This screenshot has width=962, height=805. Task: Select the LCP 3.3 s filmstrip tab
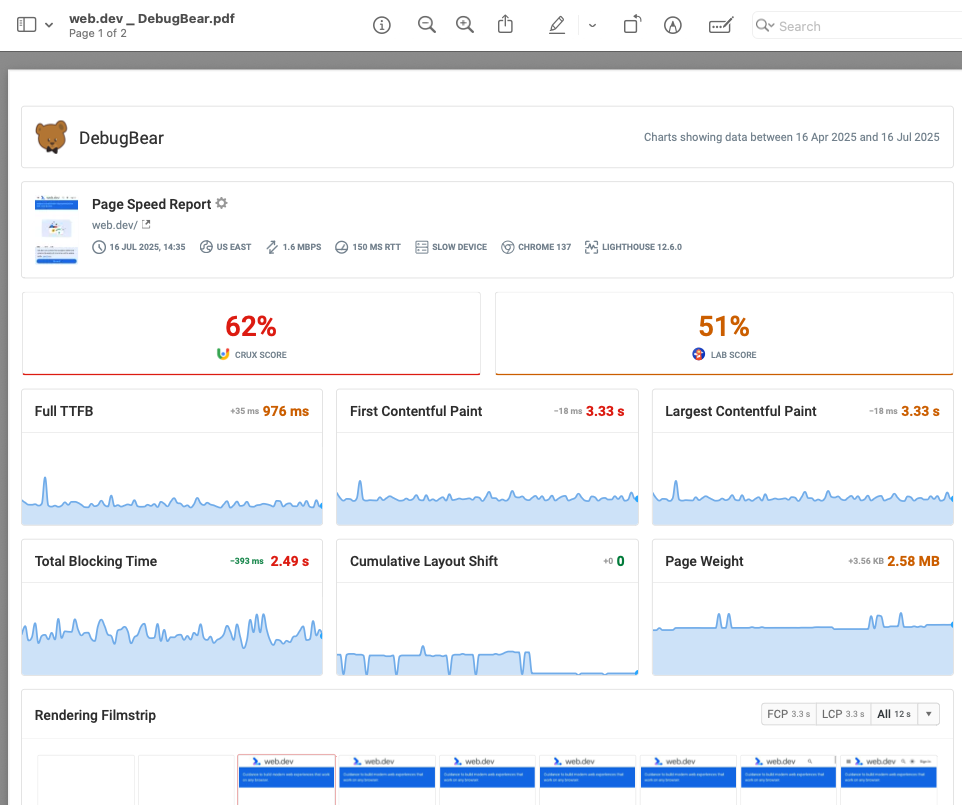843,714
